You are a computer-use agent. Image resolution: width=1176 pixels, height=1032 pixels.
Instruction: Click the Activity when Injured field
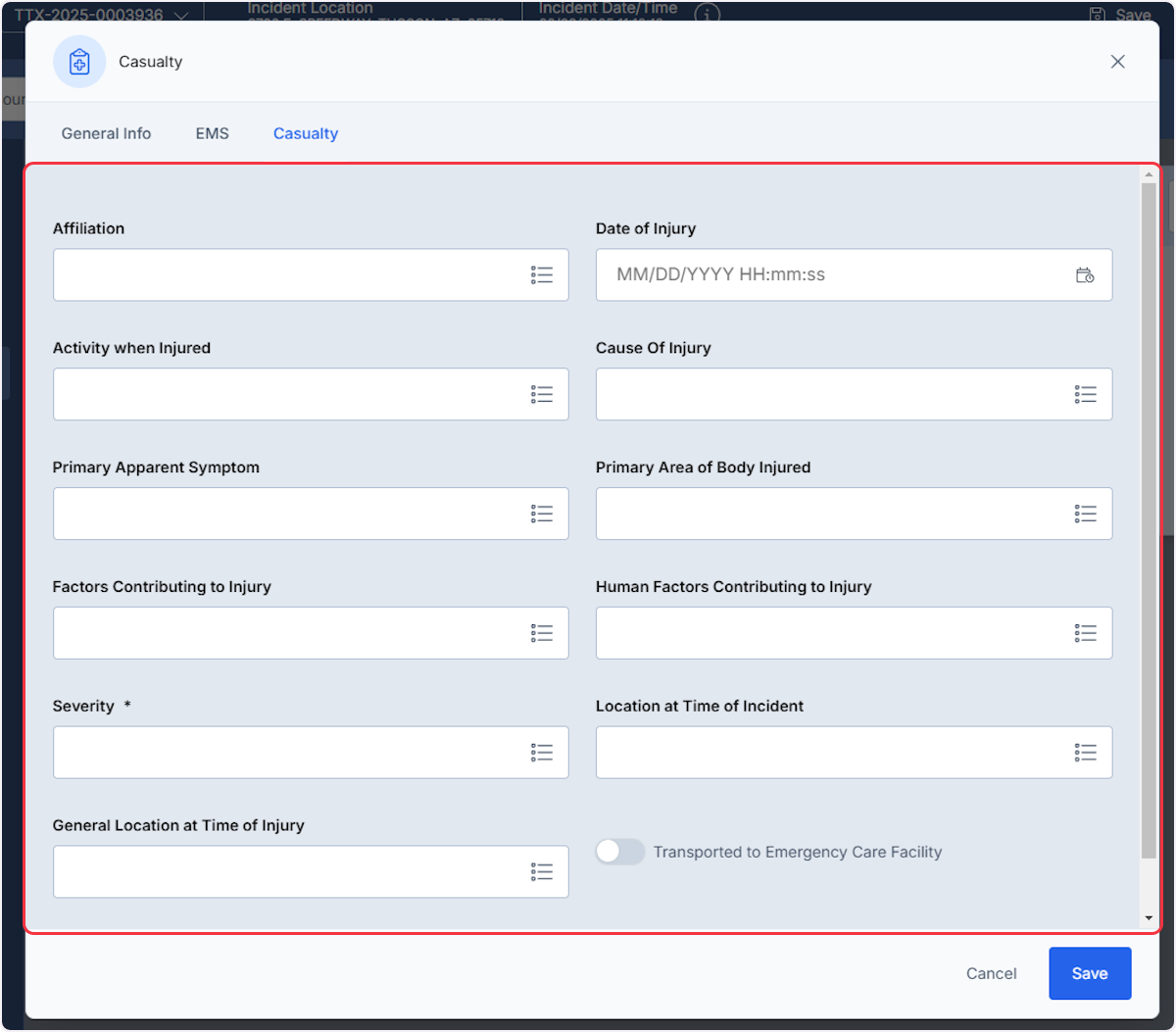click(311, 395)
